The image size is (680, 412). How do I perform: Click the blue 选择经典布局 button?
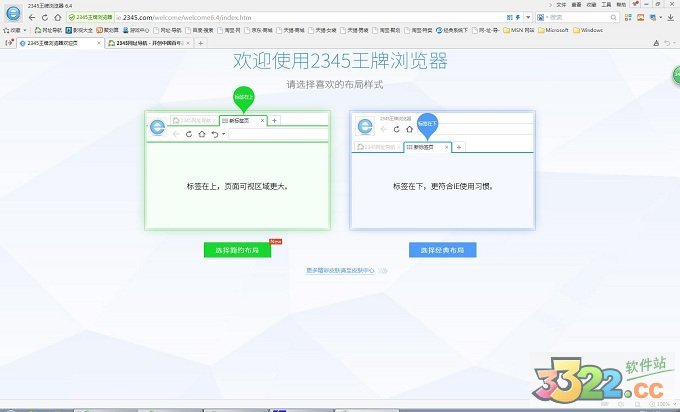[442, 249]
